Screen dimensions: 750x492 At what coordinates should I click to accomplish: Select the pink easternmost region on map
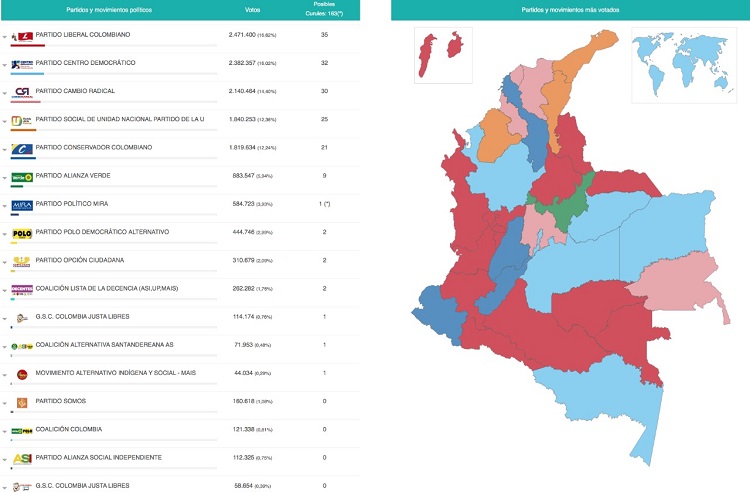pos(679,284)
